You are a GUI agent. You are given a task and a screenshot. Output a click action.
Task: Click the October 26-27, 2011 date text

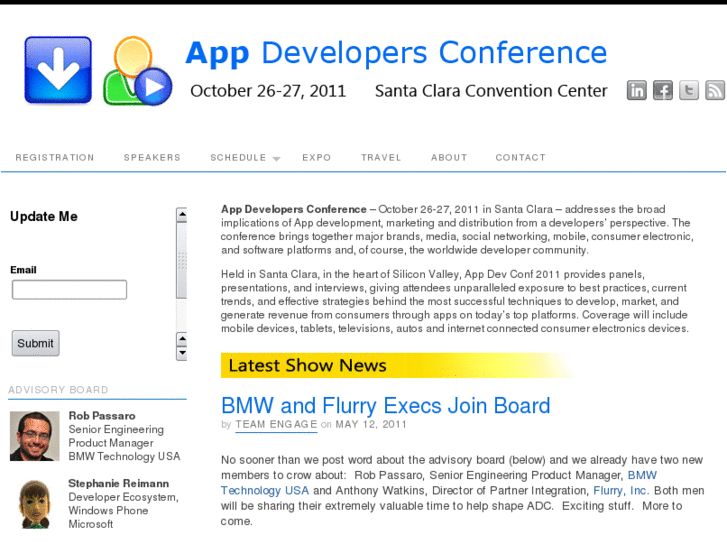268,91
